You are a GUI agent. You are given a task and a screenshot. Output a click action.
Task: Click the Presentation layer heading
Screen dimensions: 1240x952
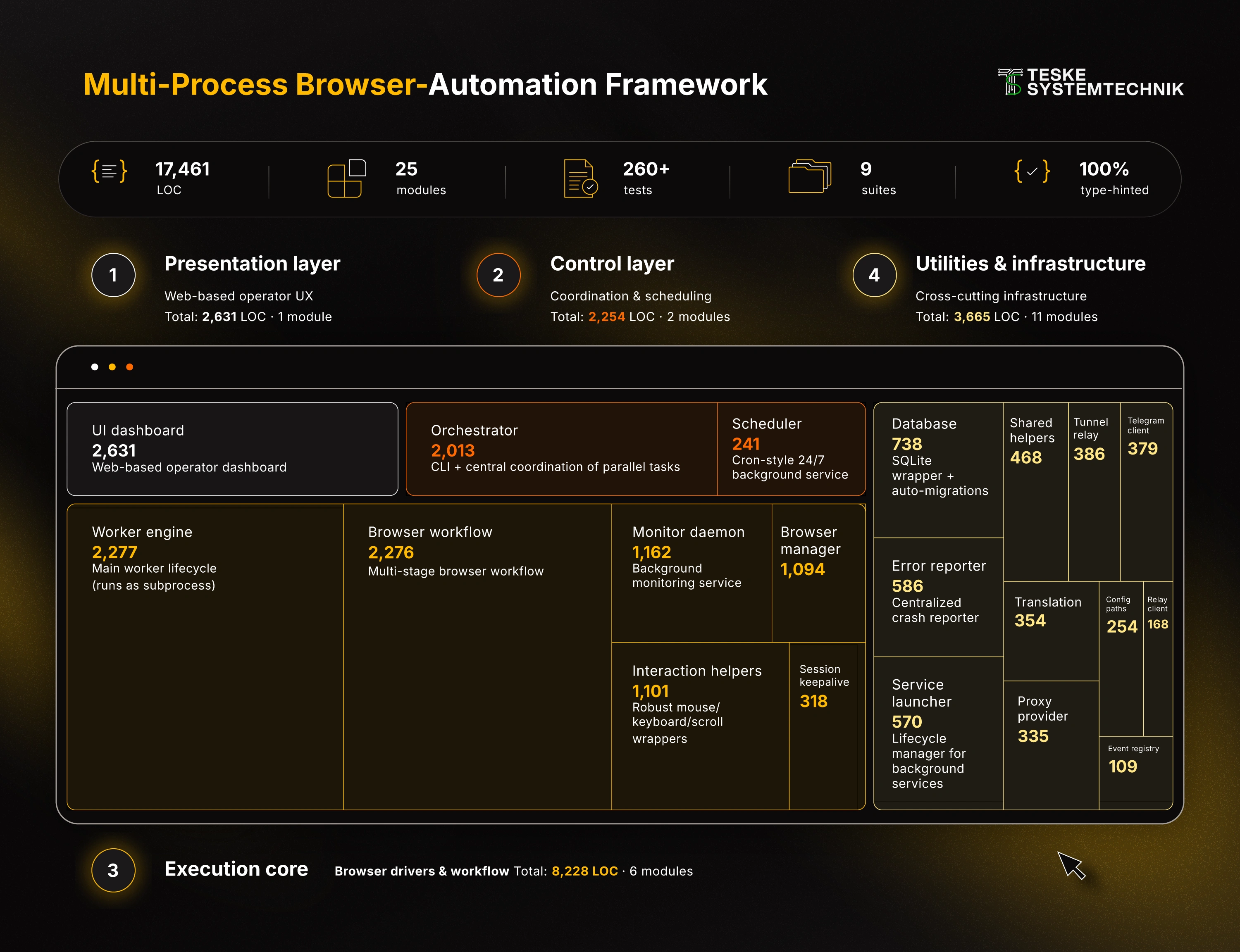point(252,264)
